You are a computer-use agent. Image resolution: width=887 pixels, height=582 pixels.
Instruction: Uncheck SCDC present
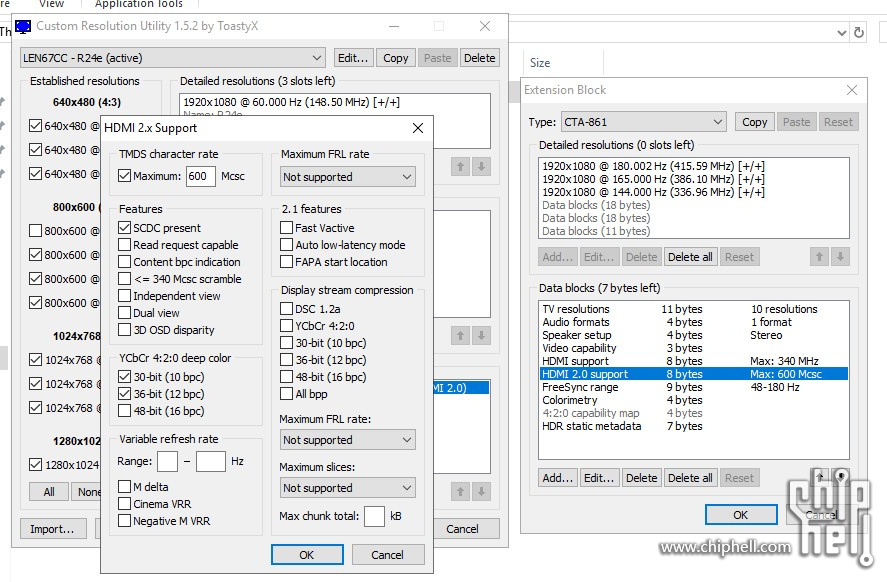click(124, 227)
